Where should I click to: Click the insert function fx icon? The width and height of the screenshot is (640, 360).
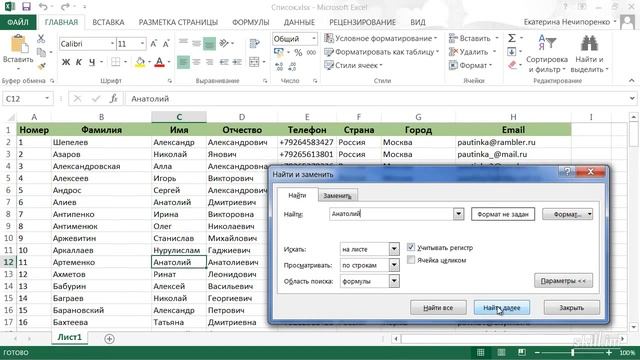point(113,99)
